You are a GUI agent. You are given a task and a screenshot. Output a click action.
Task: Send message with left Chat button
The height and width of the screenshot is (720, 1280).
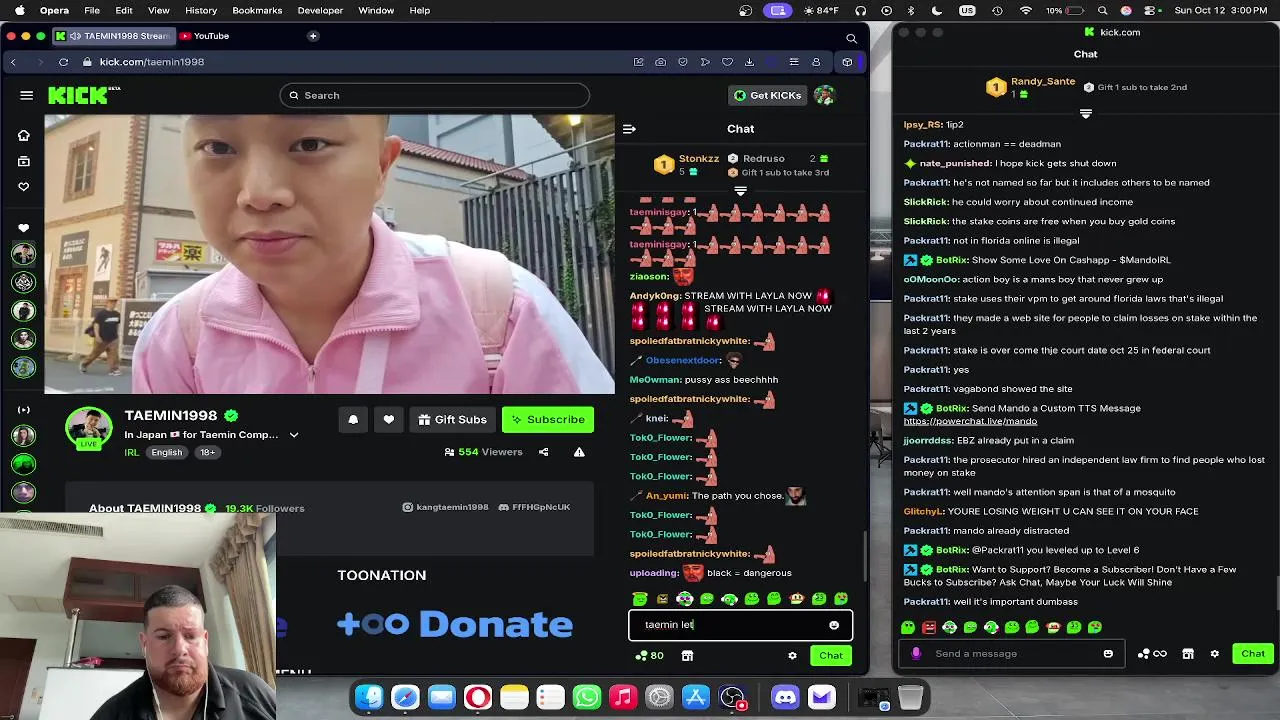pos(831,656)
